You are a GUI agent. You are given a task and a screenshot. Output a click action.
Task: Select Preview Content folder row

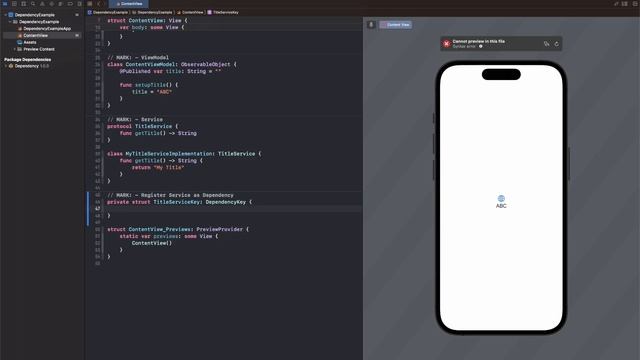tap(36, 49)
